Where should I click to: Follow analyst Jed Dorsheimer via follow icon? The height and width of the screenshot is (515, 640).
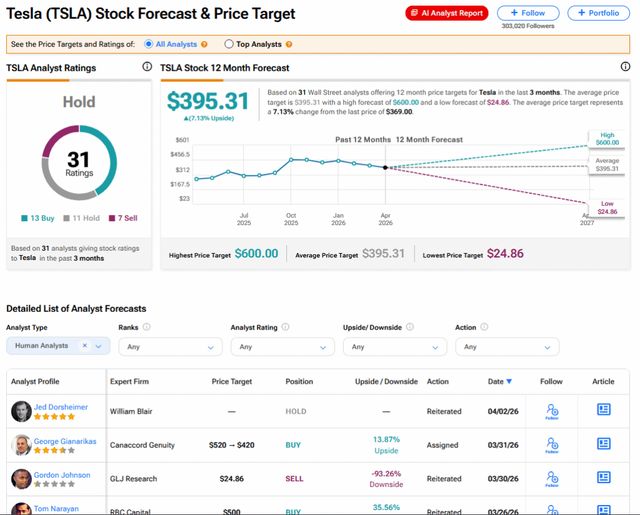pyautogui.click(x=552, y=411)
